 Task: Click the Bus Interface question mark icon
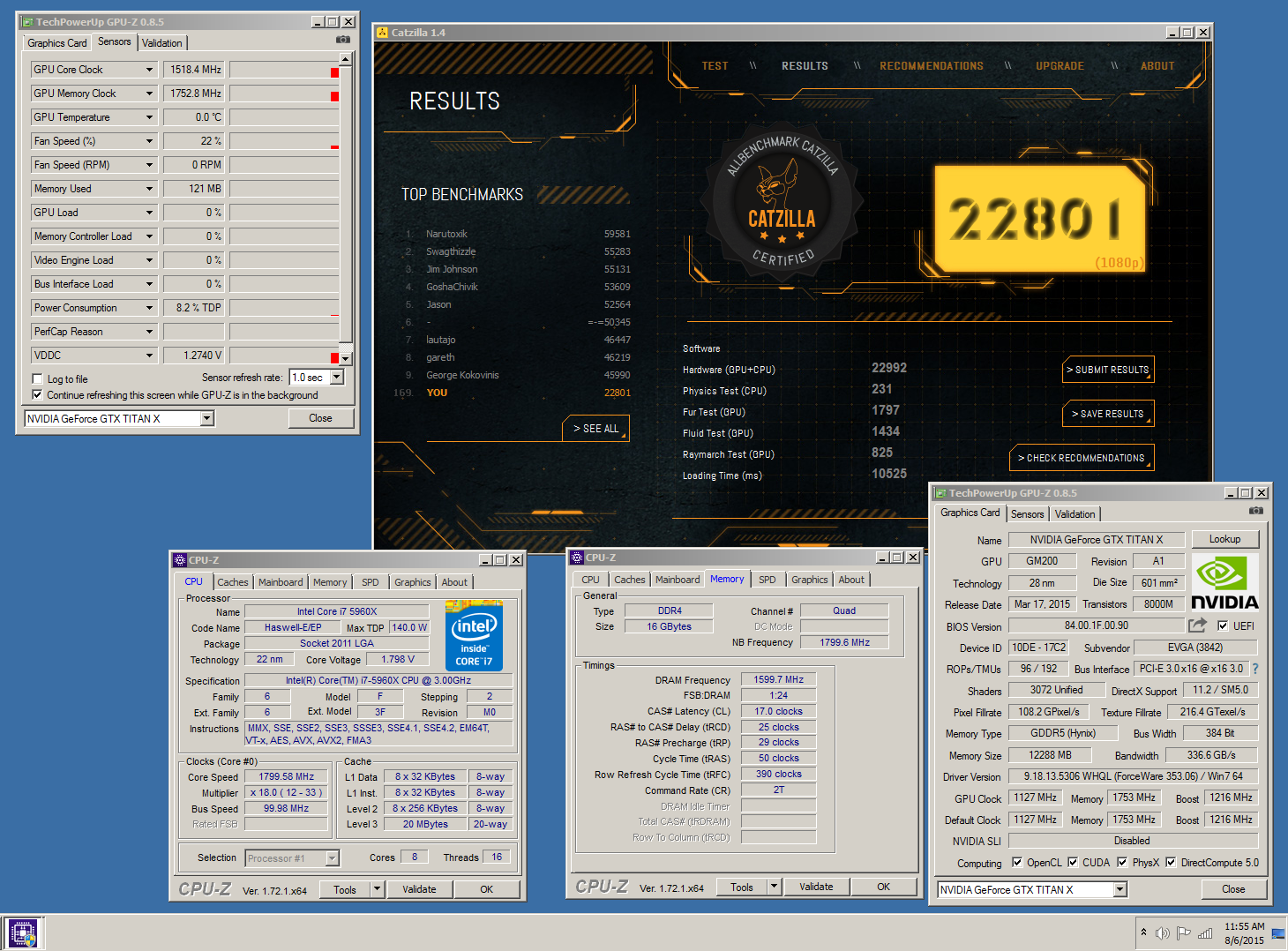1255,669
